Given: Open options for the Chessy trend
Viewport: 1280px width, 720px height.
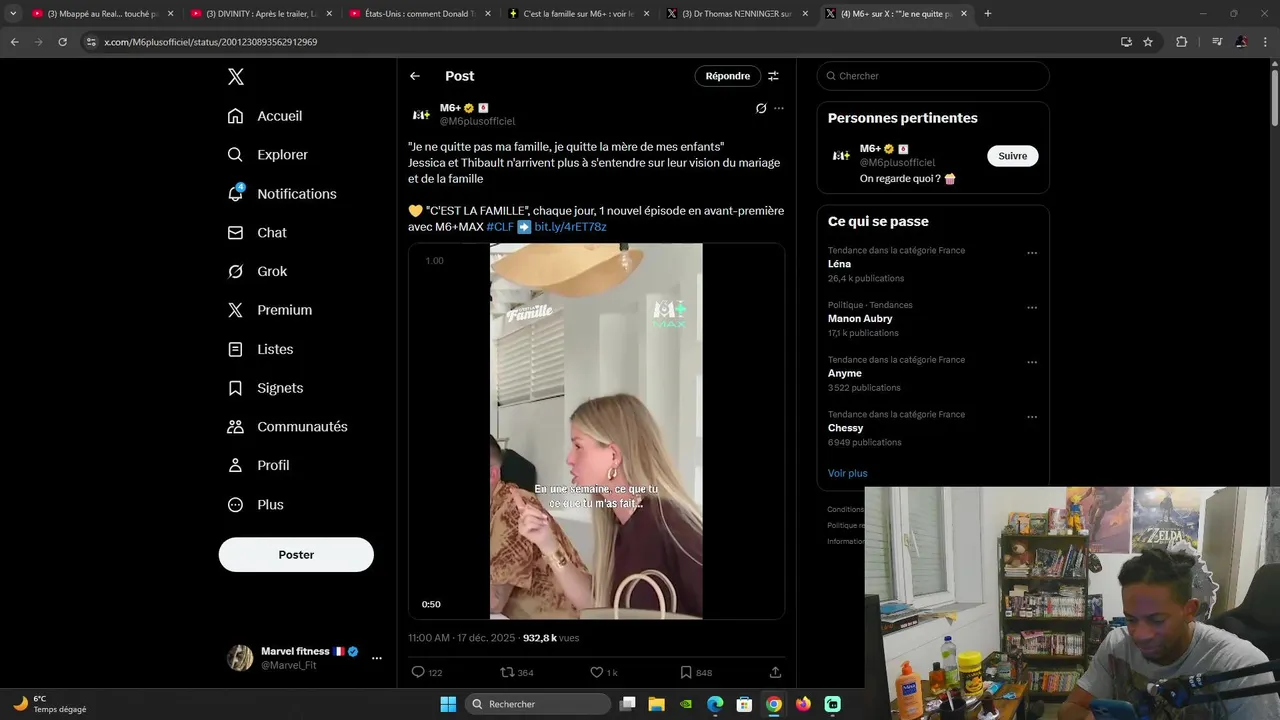Looking at the screenshot, I should (1032, 417).
